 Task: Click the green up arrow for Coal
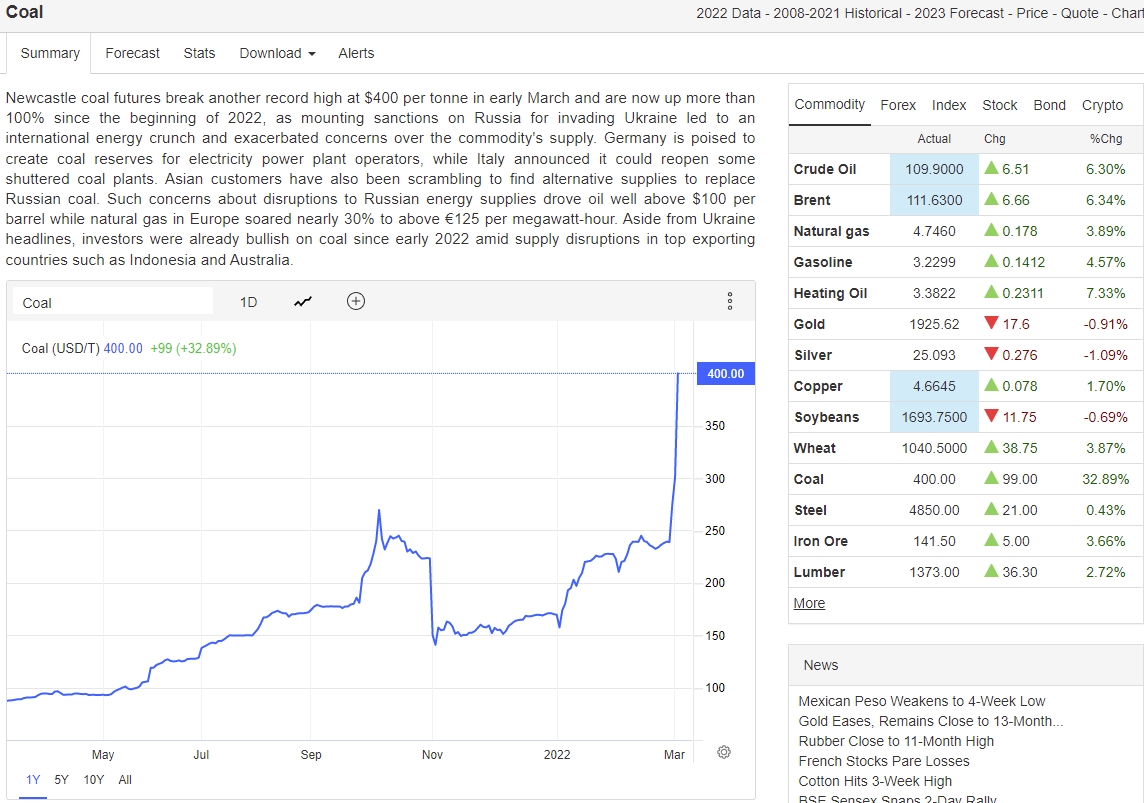pyautogui.click(x=991, y=479)
